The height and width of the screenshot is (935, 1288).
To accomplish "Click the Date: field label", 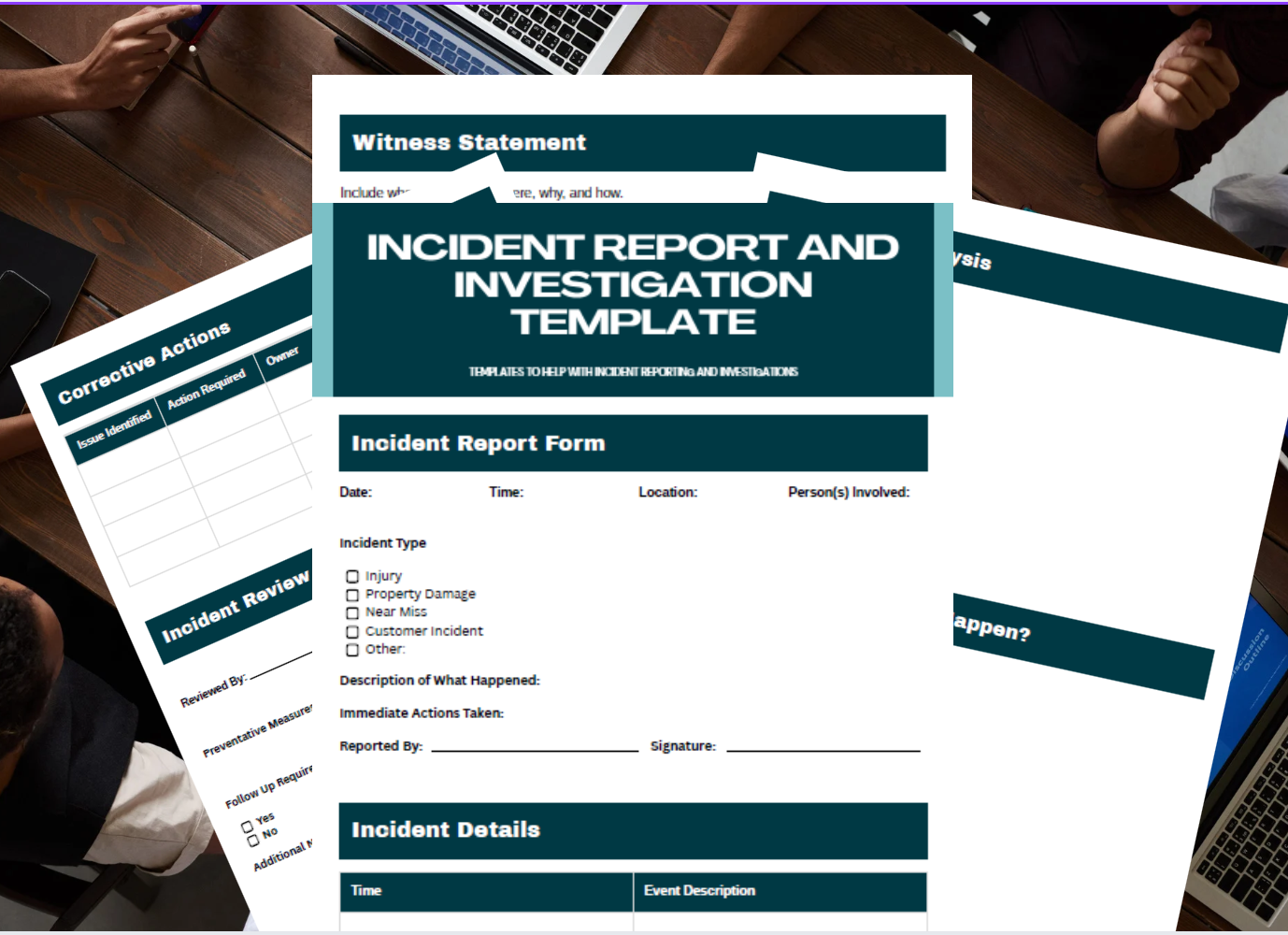I will pyautogui.click(x=355, y=492).
